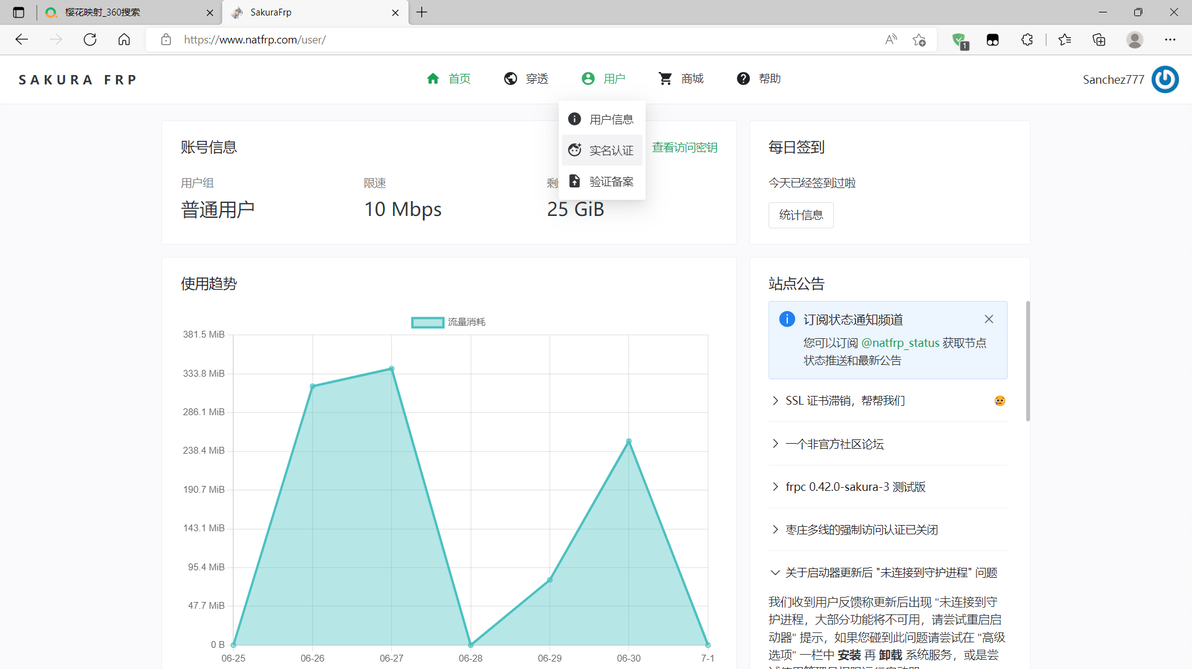Open the 用户 navigation menu
The image size is (1192, 669).
(x=604, y=78)
